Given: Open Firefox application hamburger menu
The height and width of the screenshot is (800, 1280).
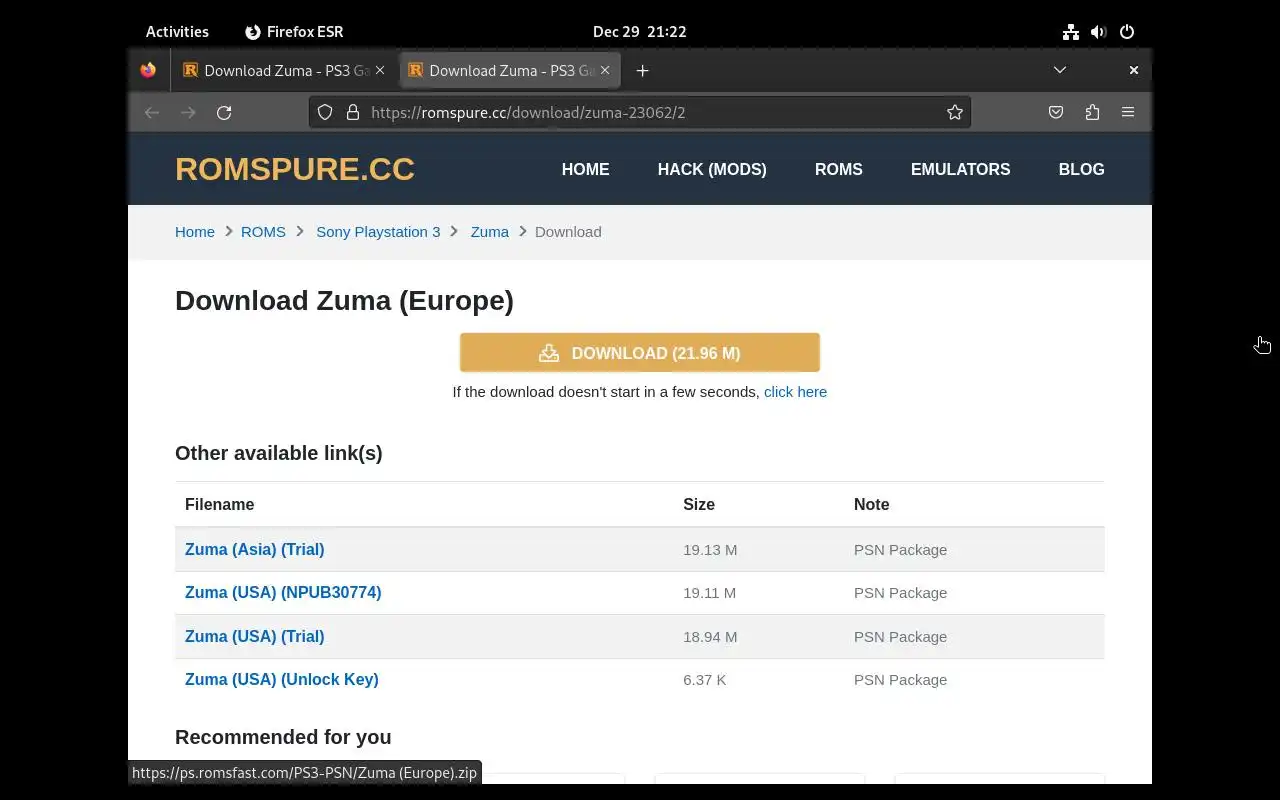Looking at the screenshot, I should coord(1128,112).
